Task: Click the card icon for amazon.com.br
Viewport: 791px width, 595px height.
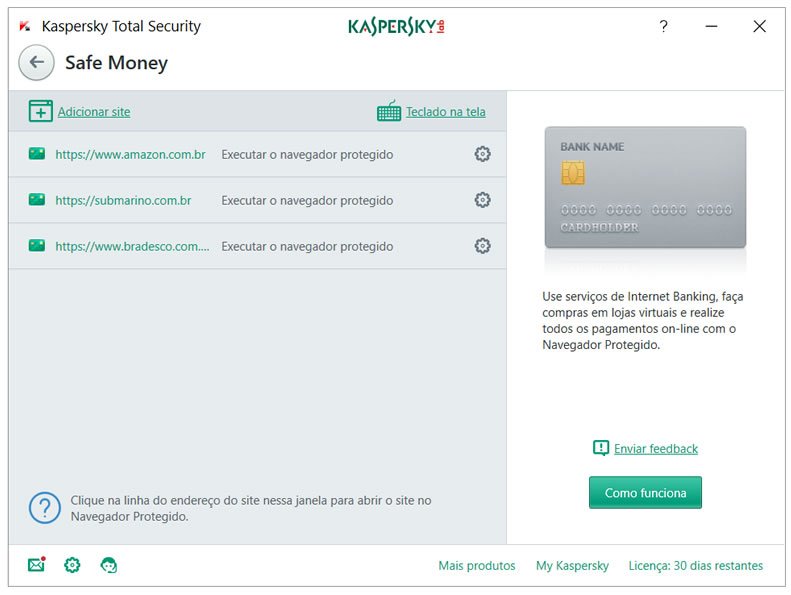Action: tap(37, 153)
